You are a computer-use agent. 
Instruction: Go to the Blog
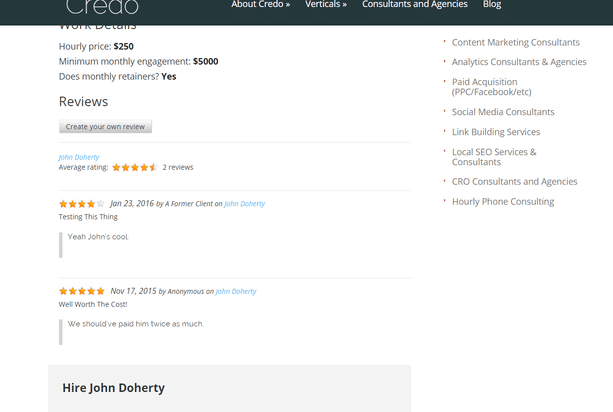coord(492,4)
